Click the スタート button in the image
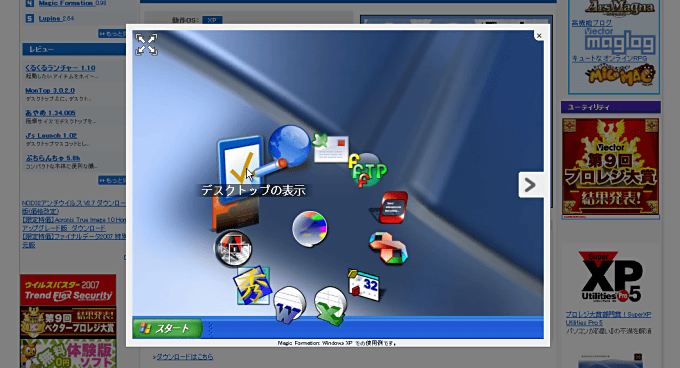Image resolution: width=680 pixels, height=368 pixels. click(167, 328)
